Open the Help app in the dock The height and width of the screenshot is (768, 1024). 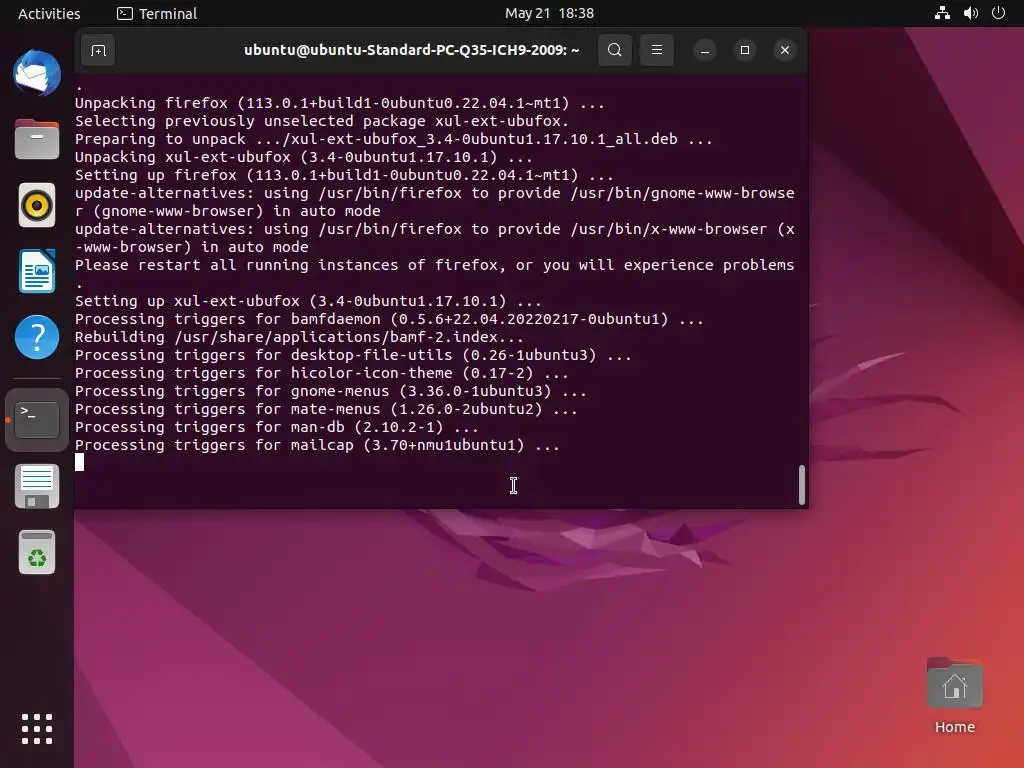coord(37,337)
